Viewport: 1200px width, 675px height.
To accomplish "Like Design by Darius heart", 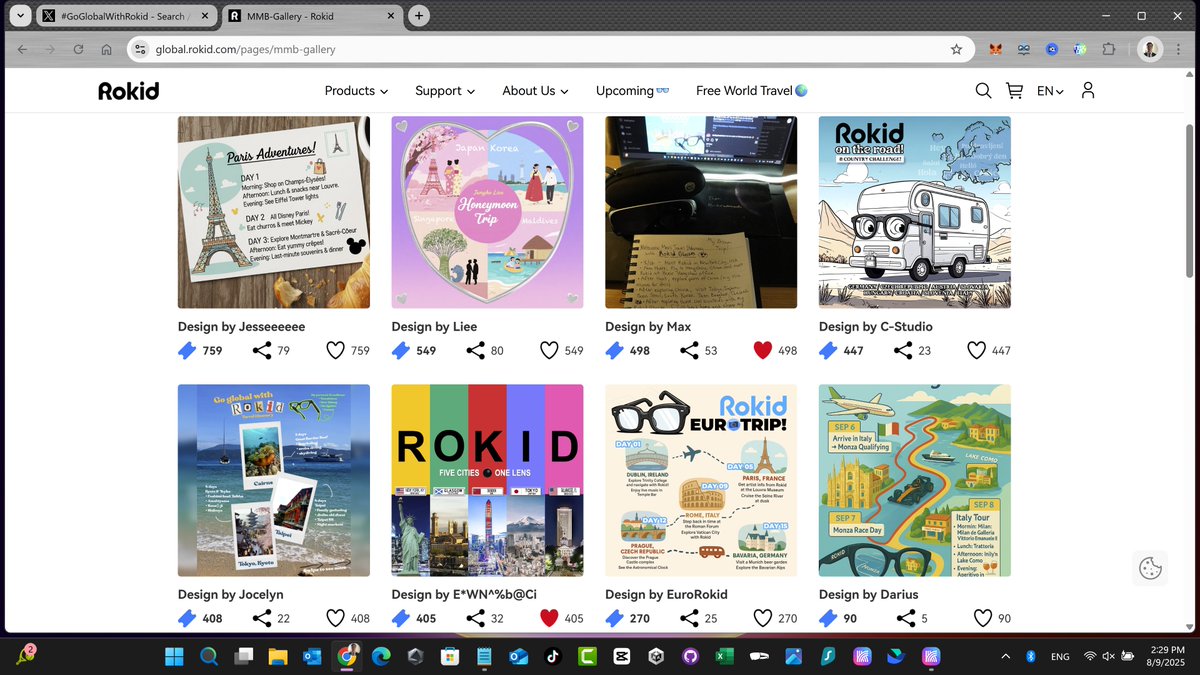I will [x=983, y=618].
